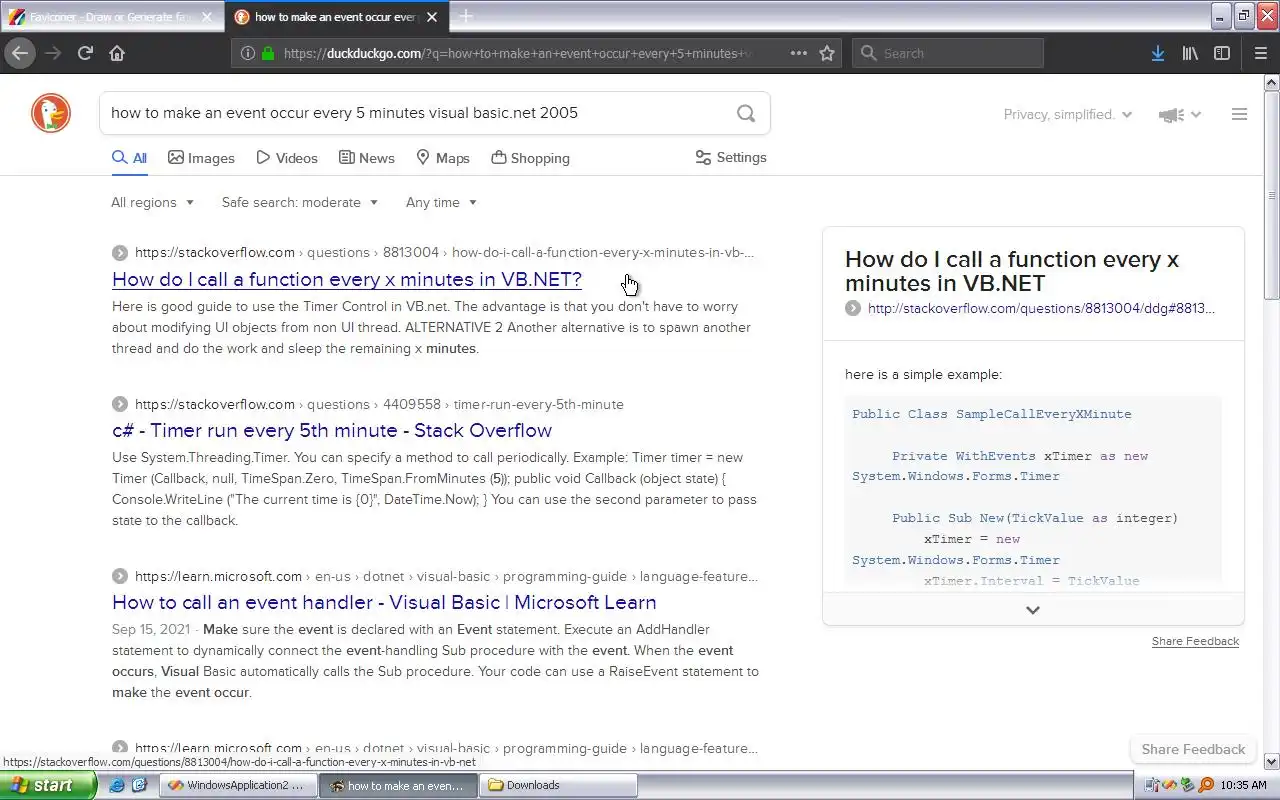This screenshot has width=1280, height=800.
Task: Open 'How to call an event handler' Microsoft Learn link
Action: pyautogui.click(x=384, y=603)
